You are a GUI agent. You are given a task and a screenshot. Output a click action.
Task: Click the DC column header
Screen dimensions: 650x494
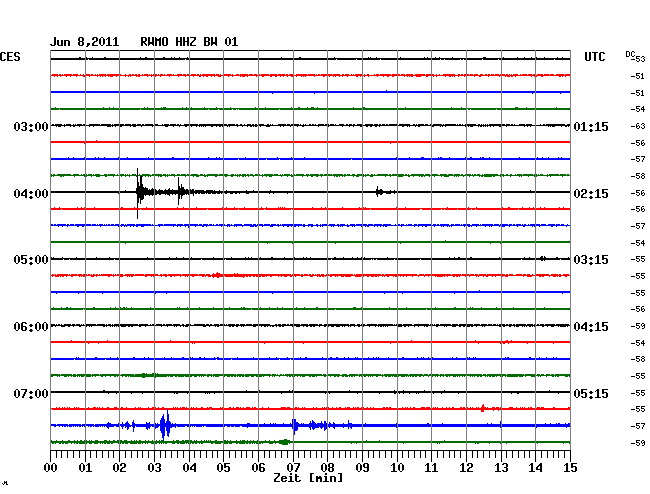(x=630, y=54)
